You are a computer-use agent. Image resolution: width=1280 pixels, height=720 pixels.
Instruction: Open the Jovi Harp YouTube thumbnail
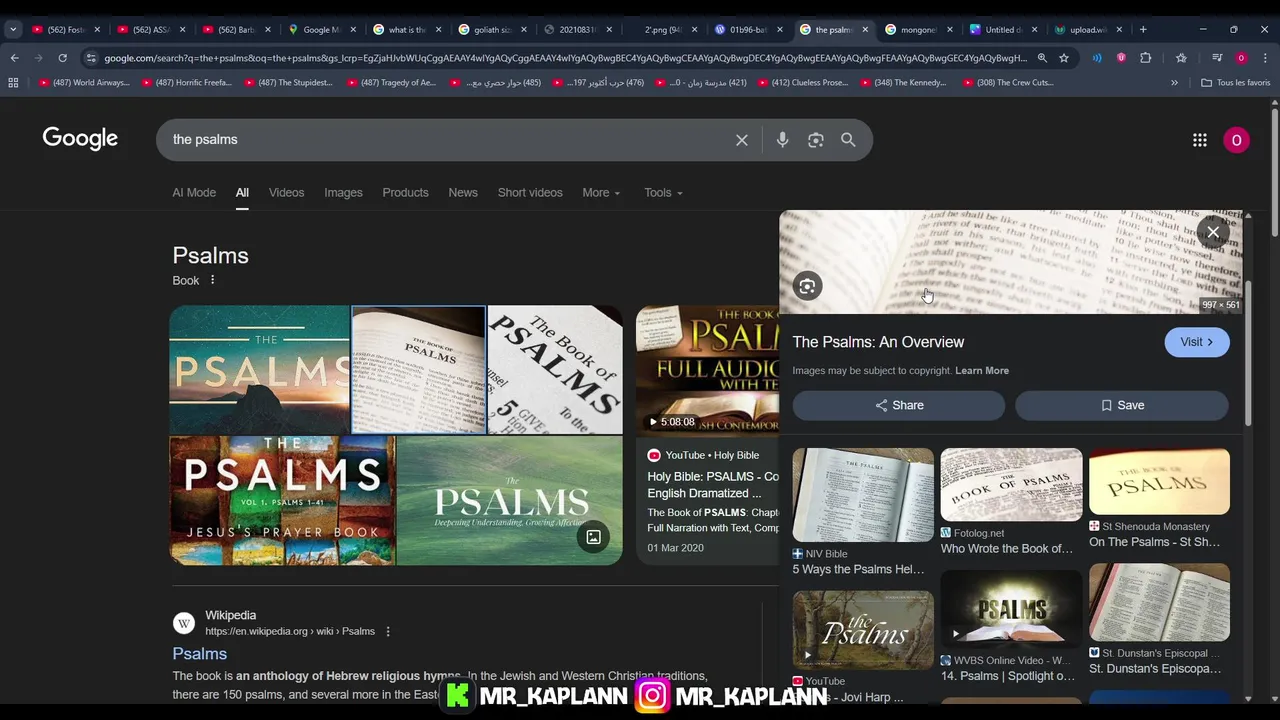click(863, 629)
